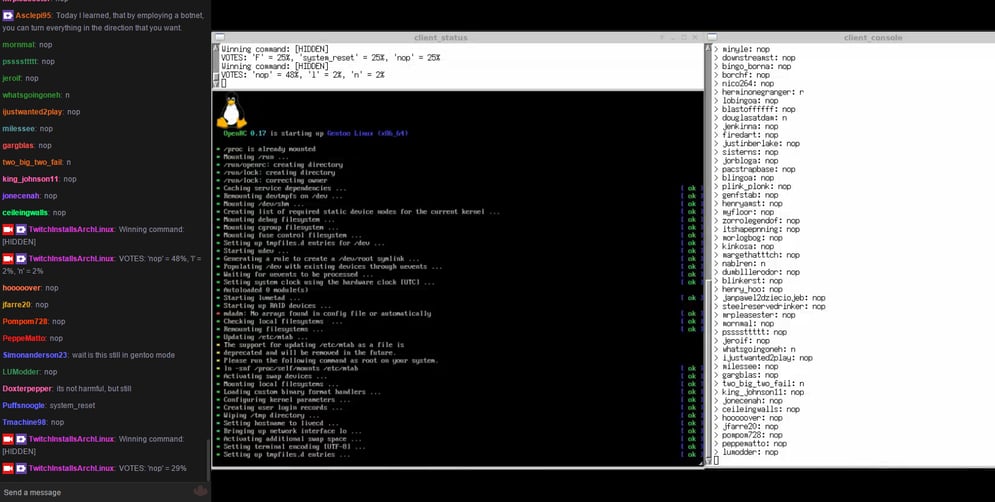Click username Puffsnoogle in Twitch chat
Image resolution: width=995 pixels, height=502 pixels.
23,406
